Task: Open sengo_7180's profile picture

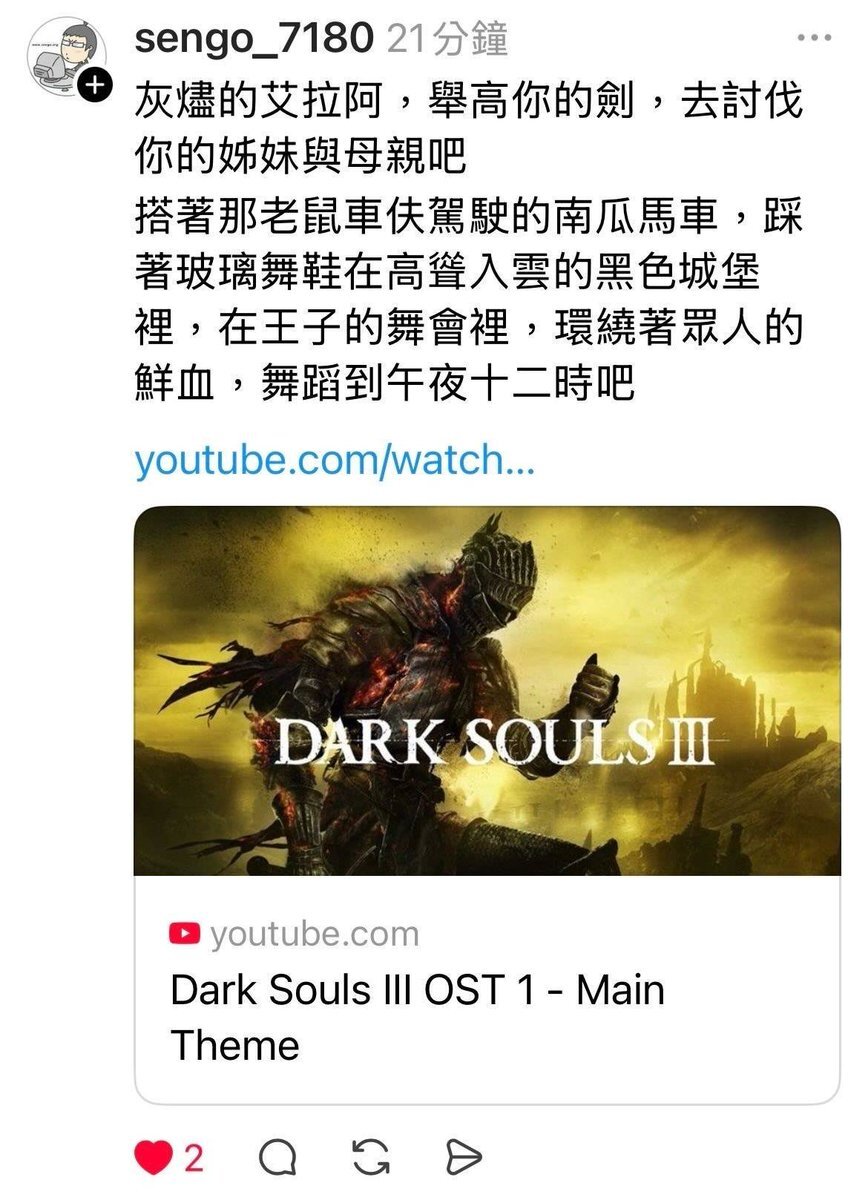Action: [x=66, y=58]
